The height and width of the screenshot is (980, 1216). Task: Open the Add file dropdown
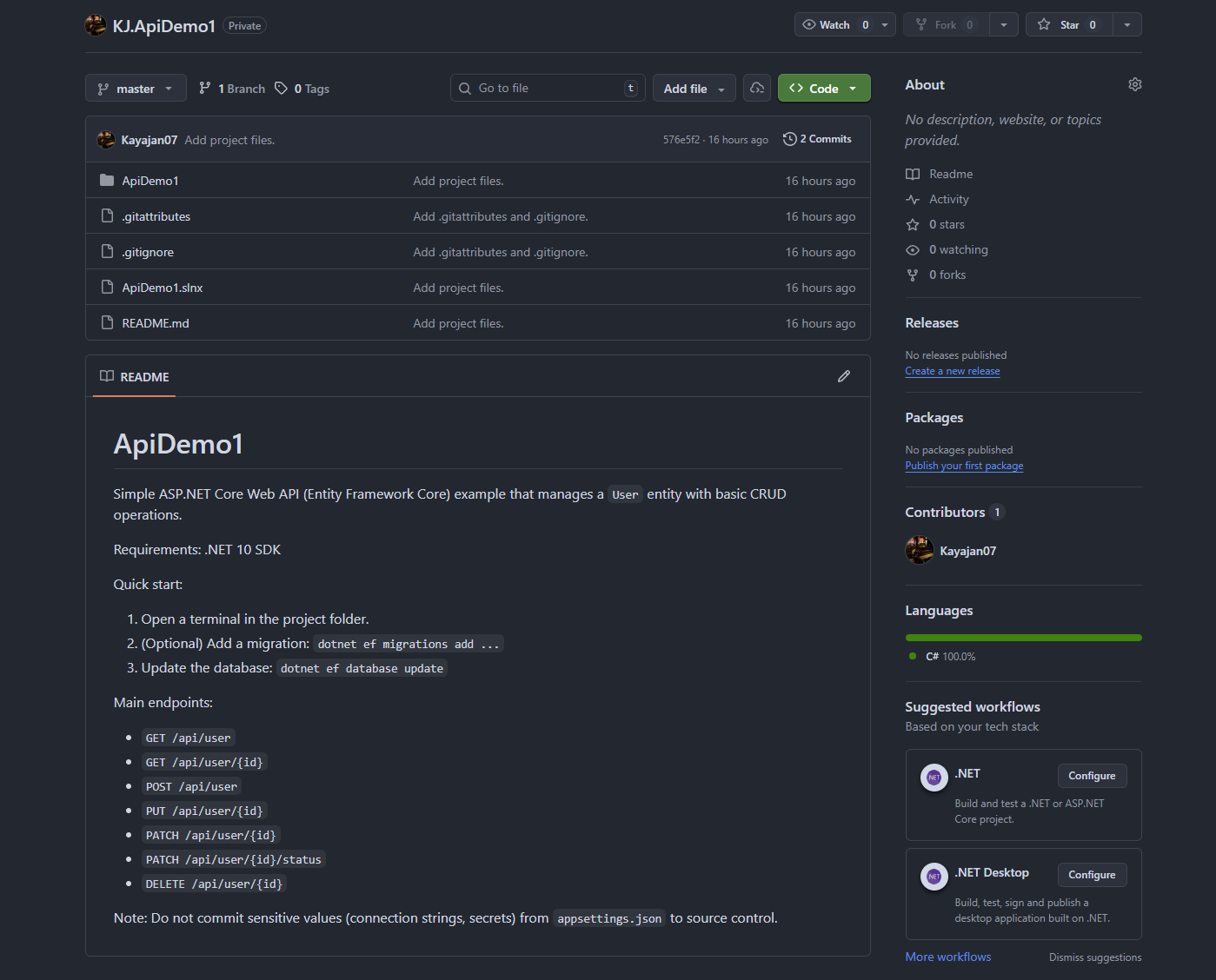click(694, 89)
